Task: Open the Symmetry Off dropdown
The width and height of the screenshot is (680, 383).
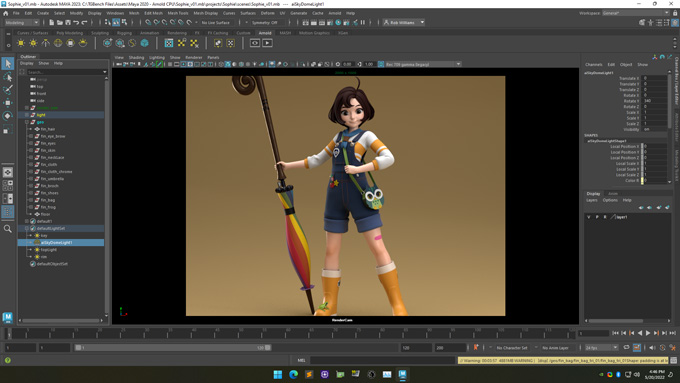Action: pos(268,23)
